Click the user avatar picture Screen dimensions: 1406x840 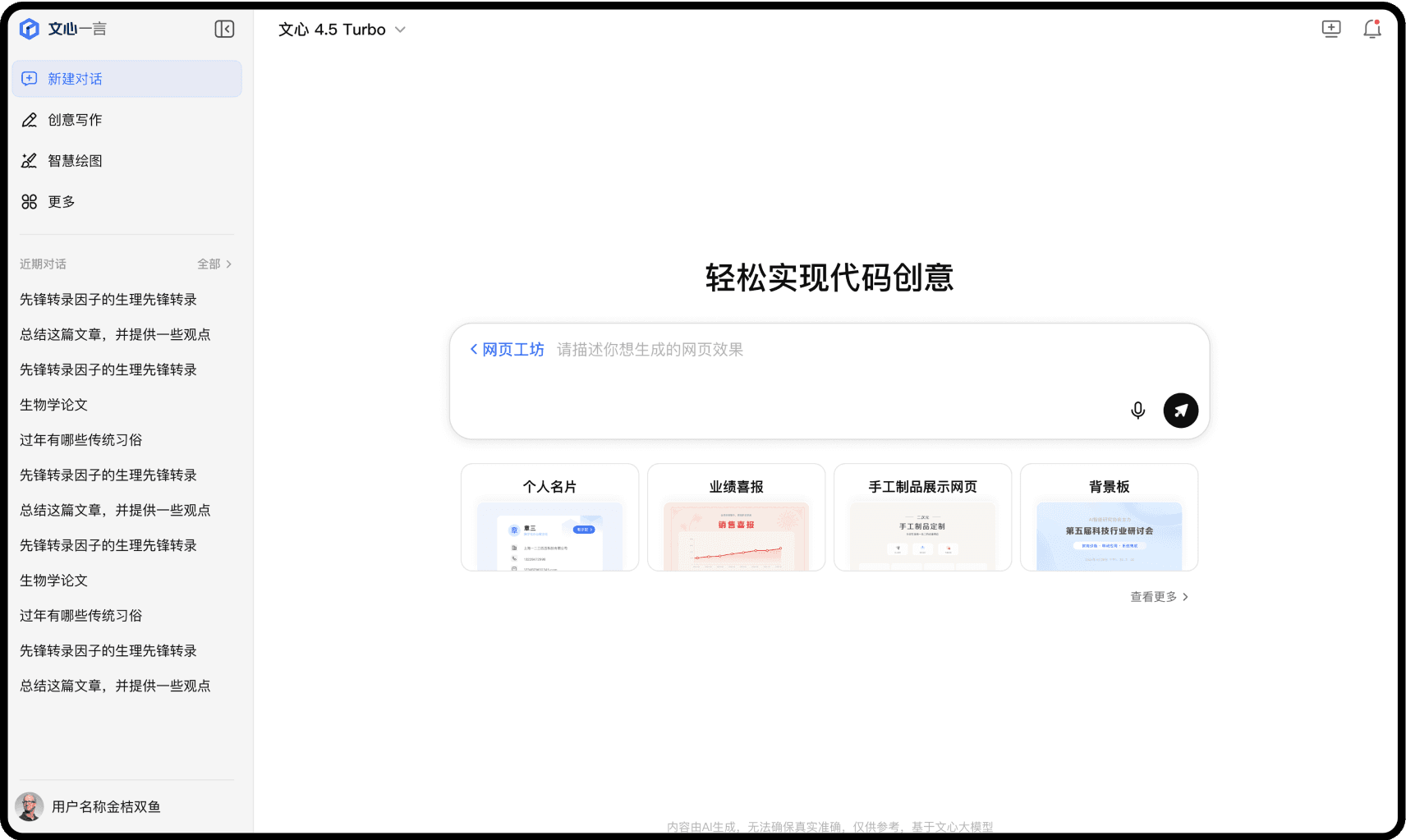pyautogui.click(x=30, y=806)
